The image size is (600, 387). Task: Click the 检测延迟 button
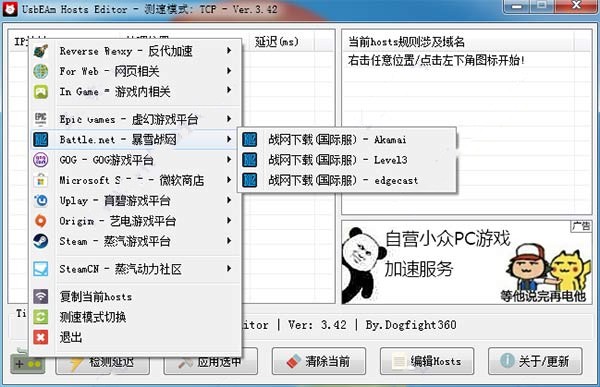103,361
